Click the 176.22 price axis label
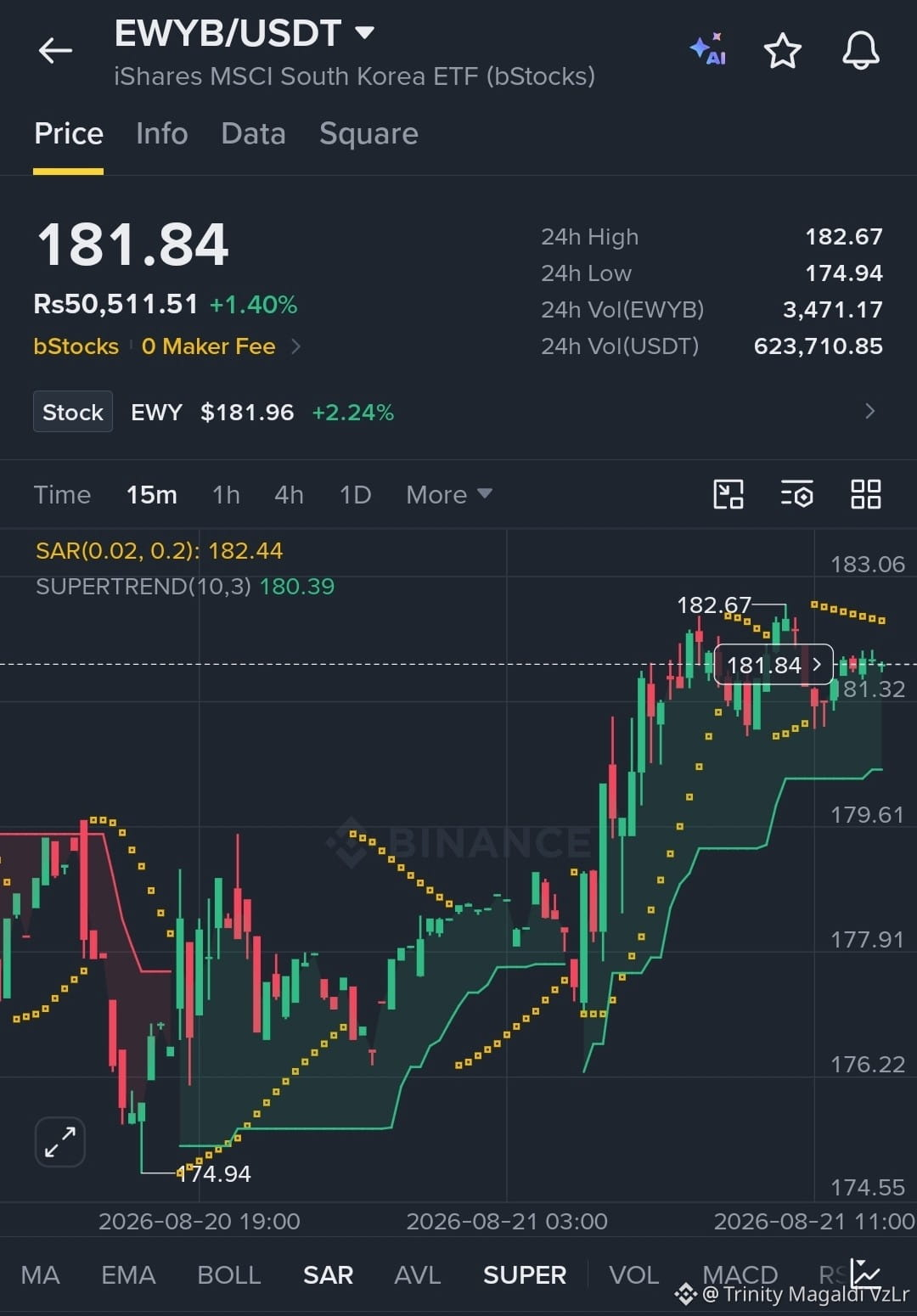This screenshot has width=917, height=1316. coord(868,1064)
